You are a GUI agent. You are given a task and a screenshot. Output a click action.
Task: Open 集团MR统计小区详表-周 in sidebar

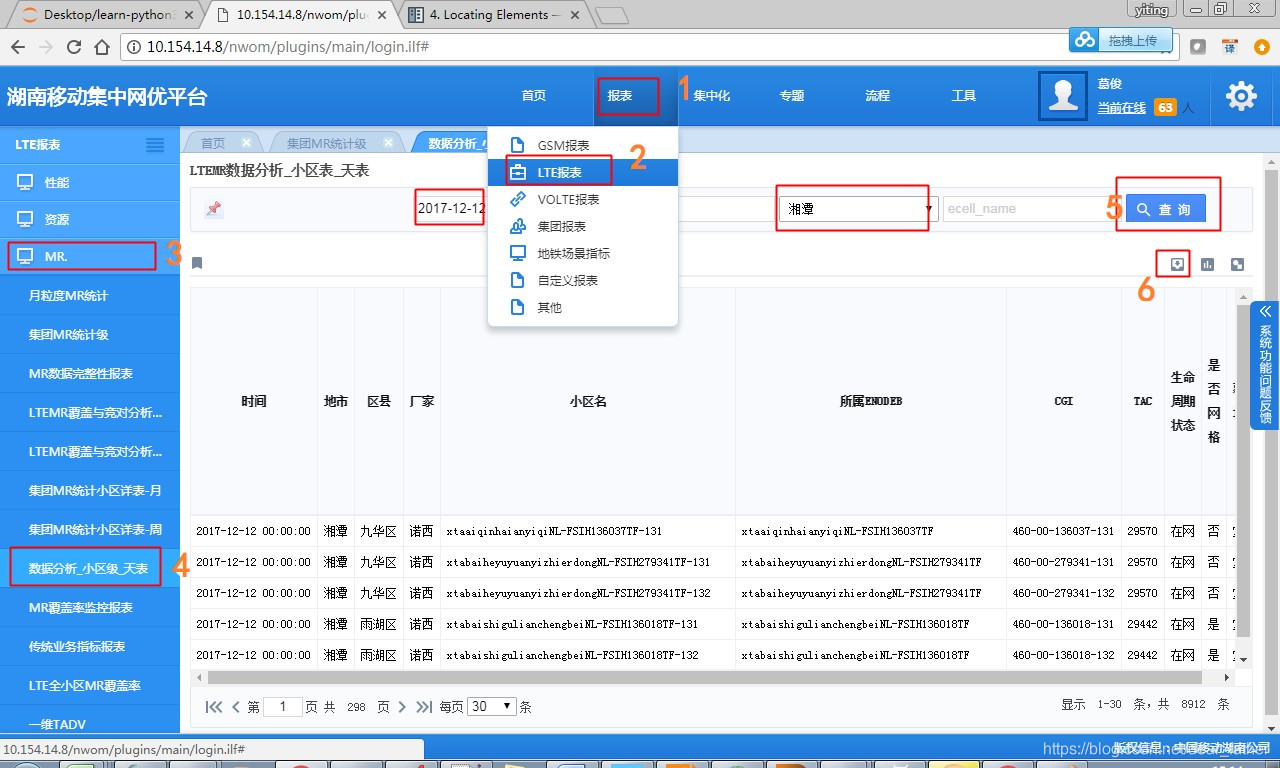pos(90,529)
